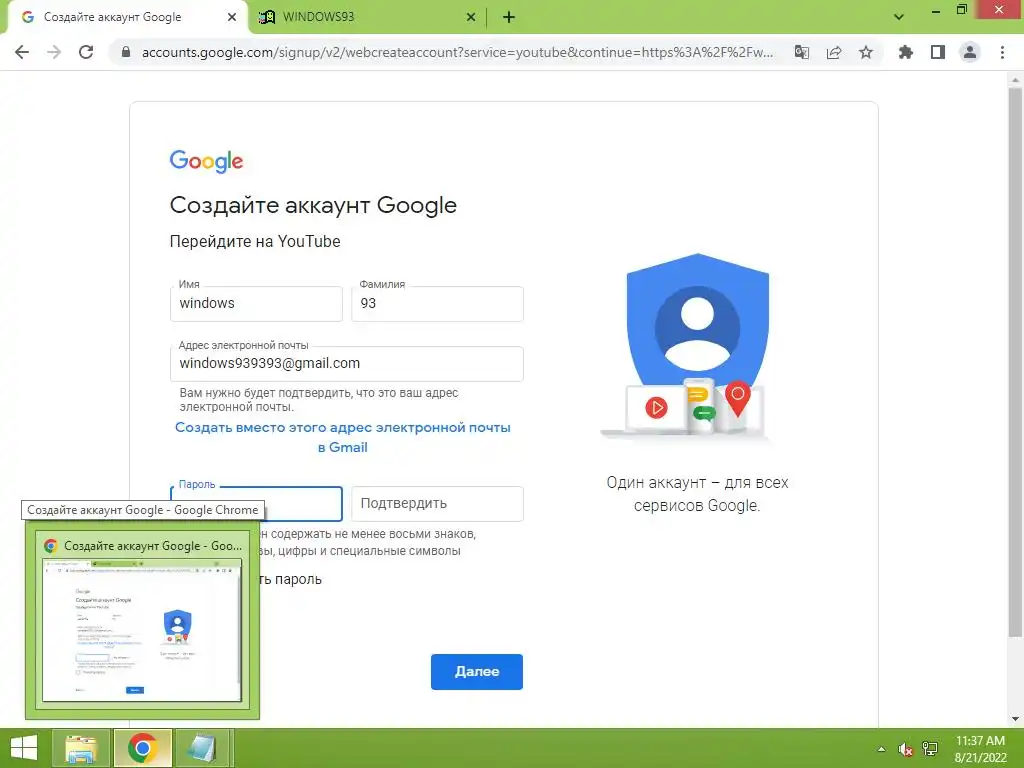Click the blue Далее button
Image resolution: width=1024 pixels, height=768 pixels.
tap(477, 671)
